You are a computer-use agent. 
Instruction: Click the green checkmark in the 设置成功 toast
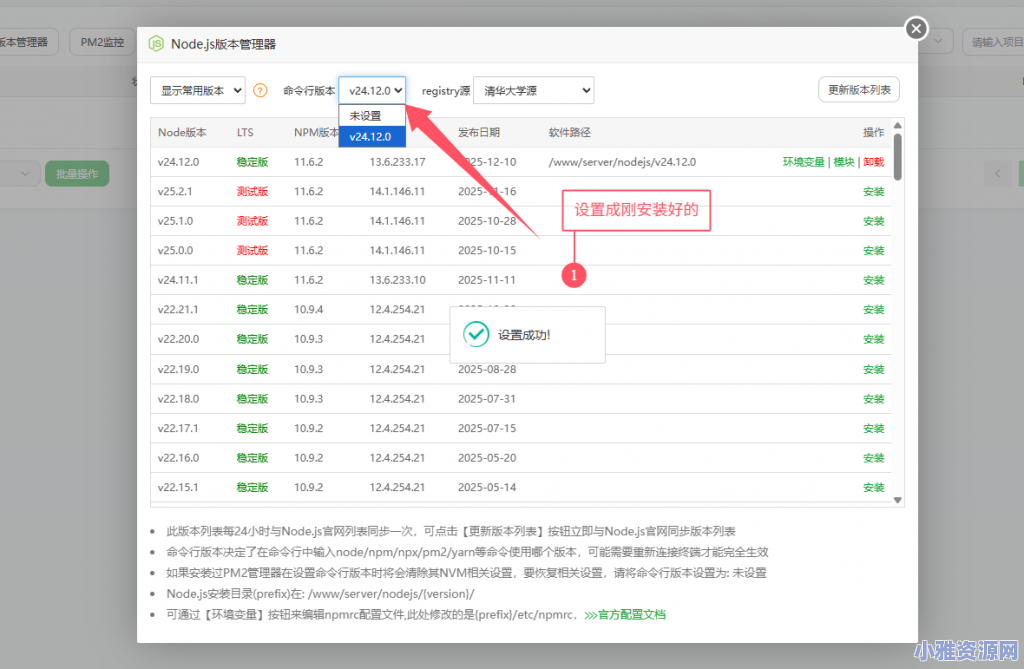coord(475,336)
